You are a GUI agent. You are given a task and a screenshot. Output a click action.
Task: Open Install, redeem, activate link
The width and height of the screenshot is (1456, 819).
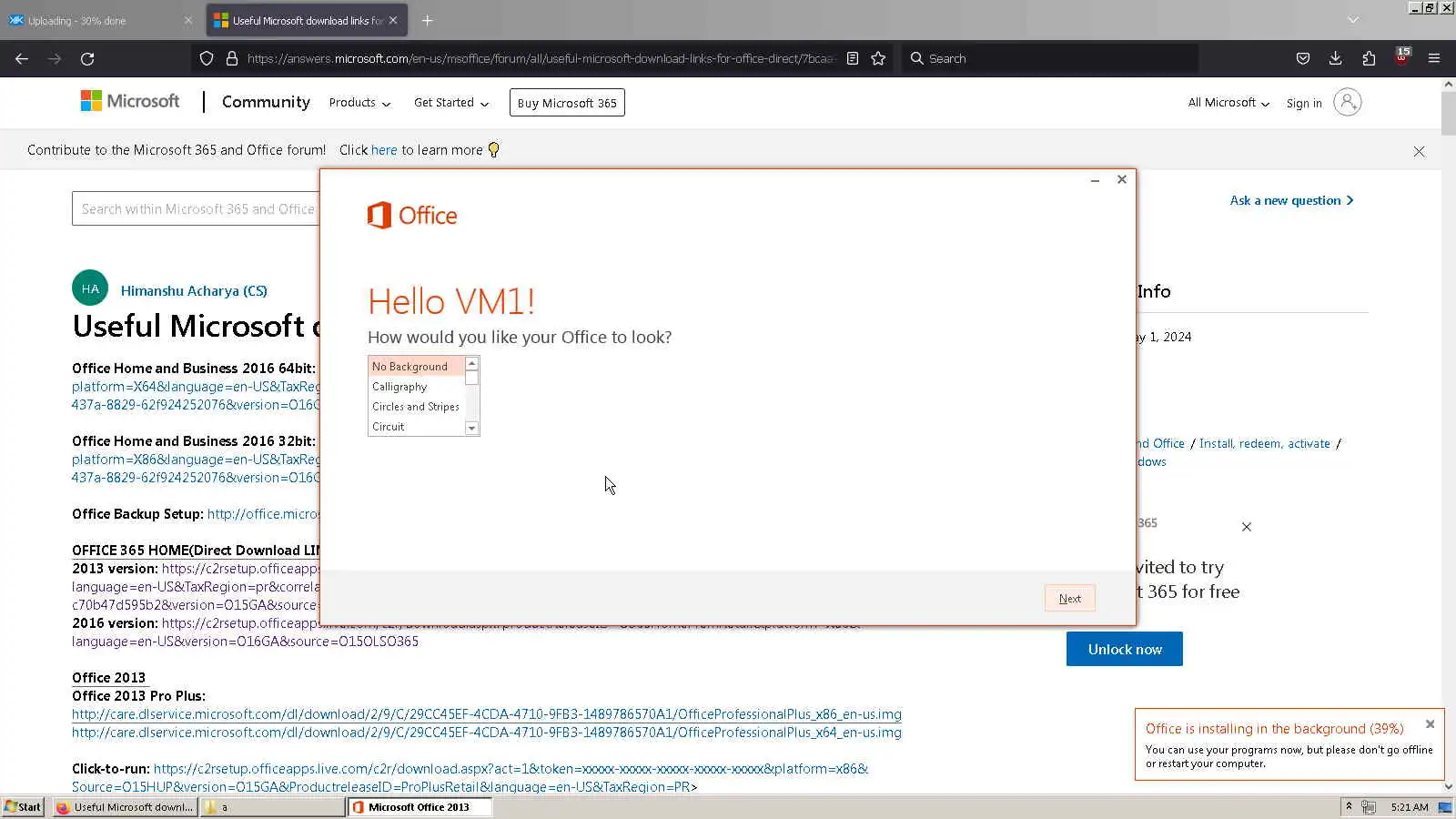click(1265, 443)
